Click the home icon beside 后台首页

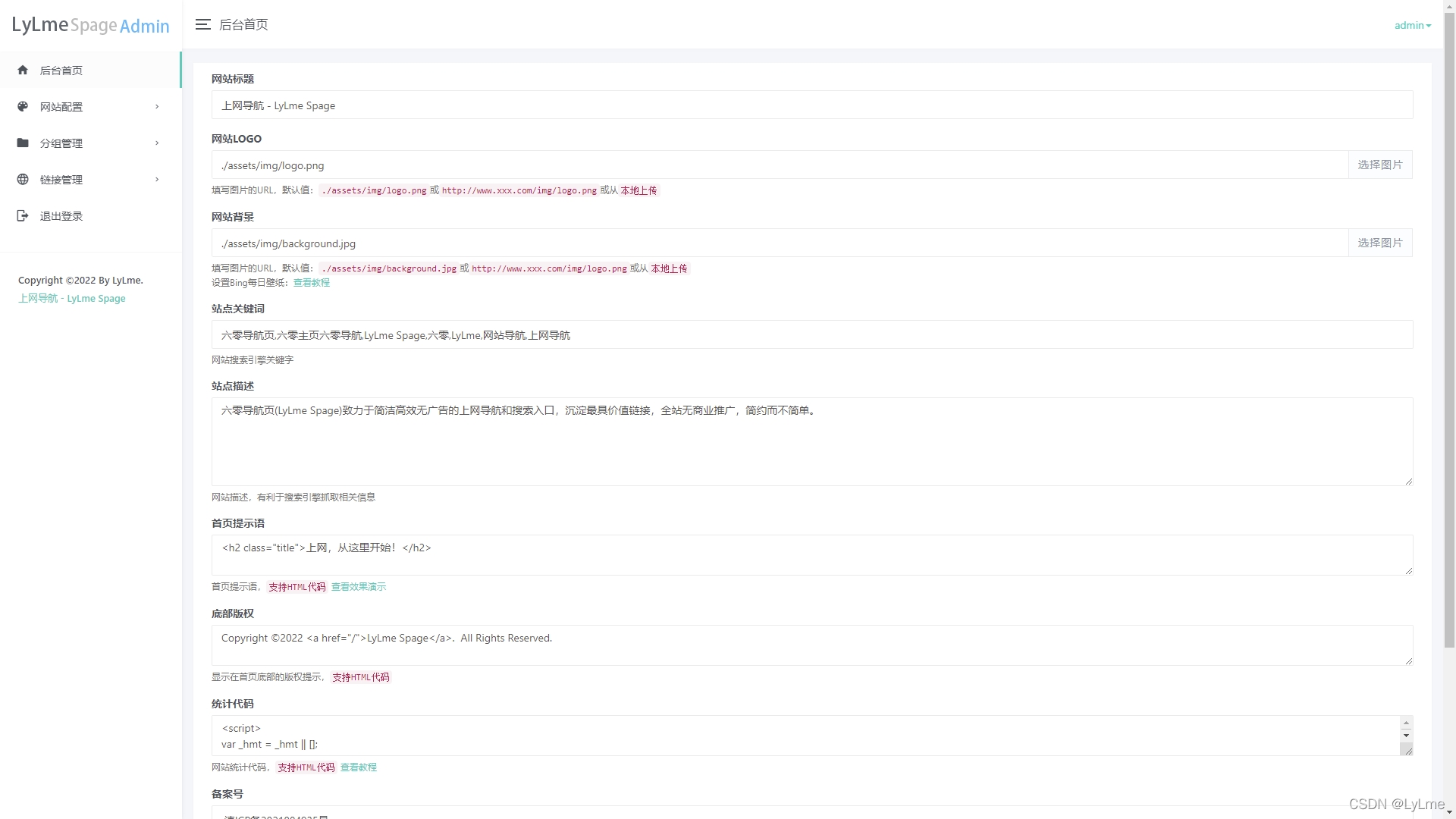pyautogui.click(x=23, y=70)
